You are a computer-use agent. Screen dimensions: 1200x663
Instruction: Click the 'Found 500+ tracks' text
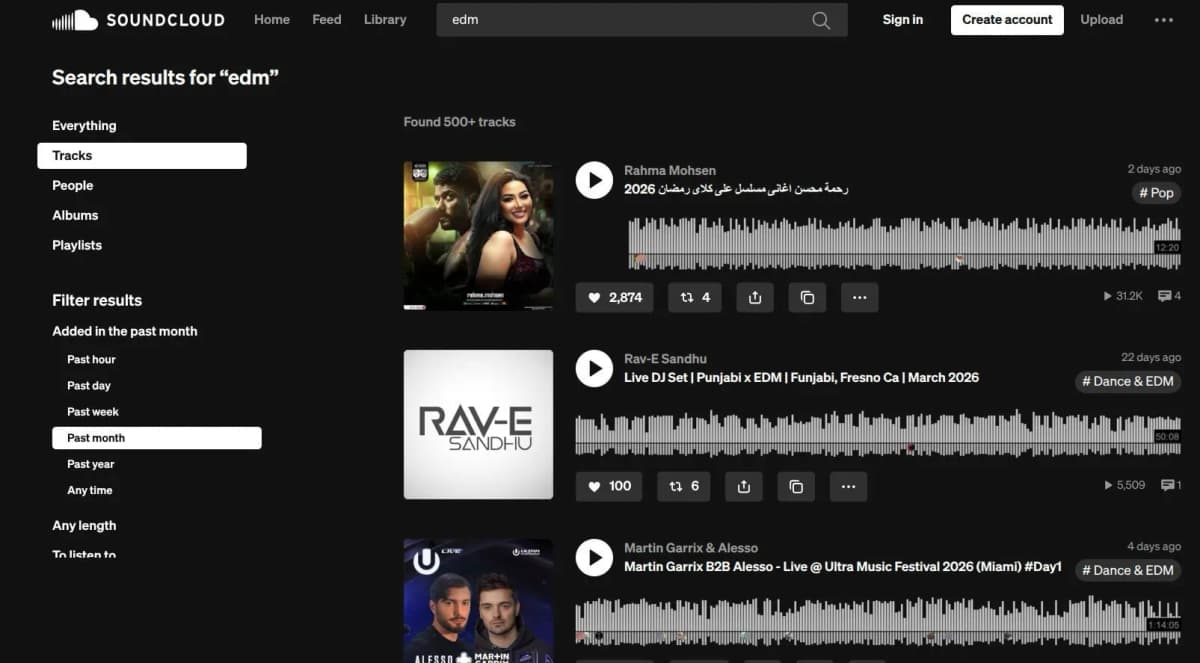click(460, 122)
